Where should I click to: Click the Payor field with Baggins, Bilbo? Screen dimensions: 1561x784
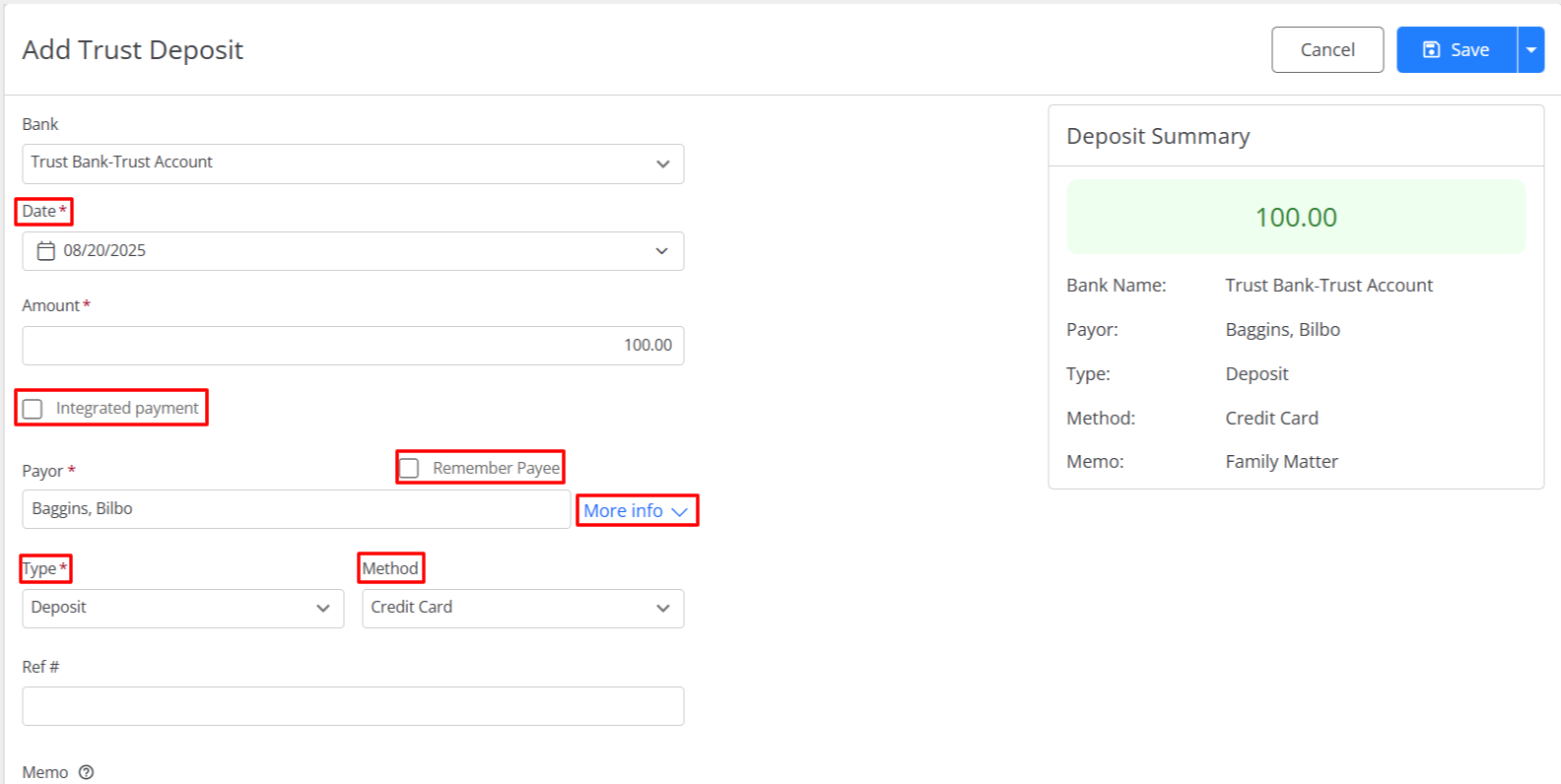click(297, 509)
